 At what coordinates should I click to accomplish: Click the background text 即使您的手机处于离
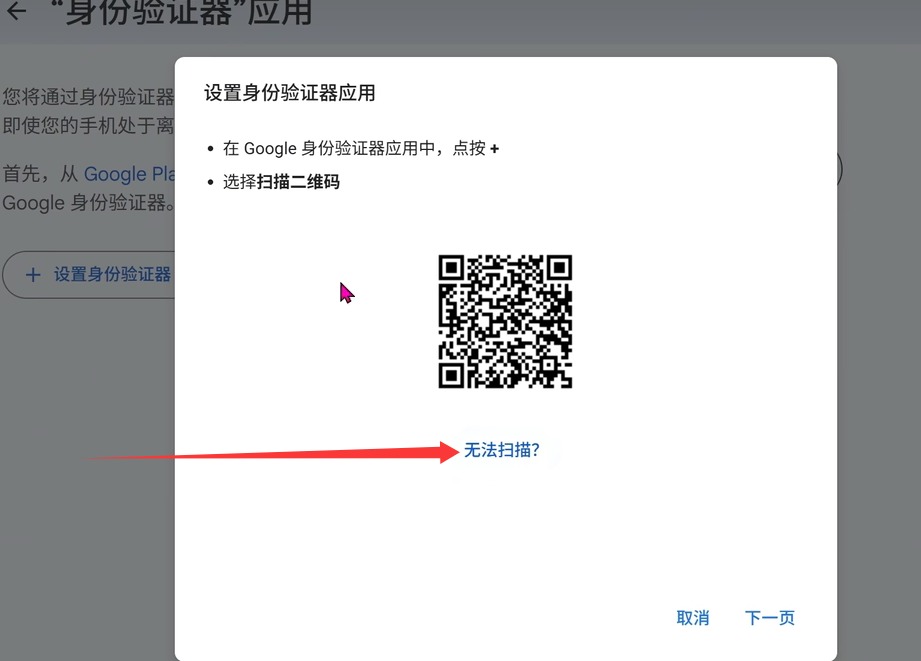pos(88,125)
